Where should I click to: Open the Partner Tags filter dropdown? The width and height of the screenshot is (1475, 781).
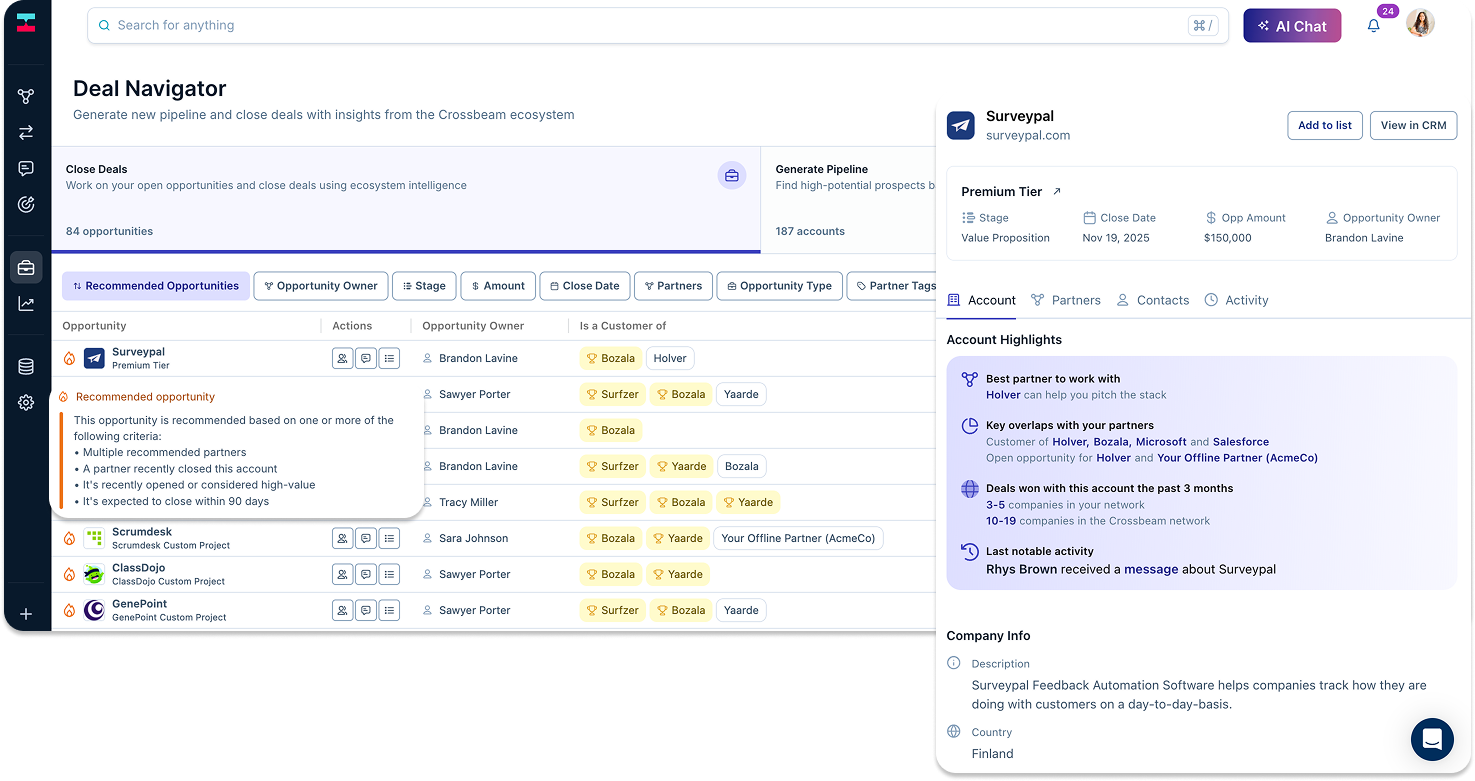tap(892, 286)
